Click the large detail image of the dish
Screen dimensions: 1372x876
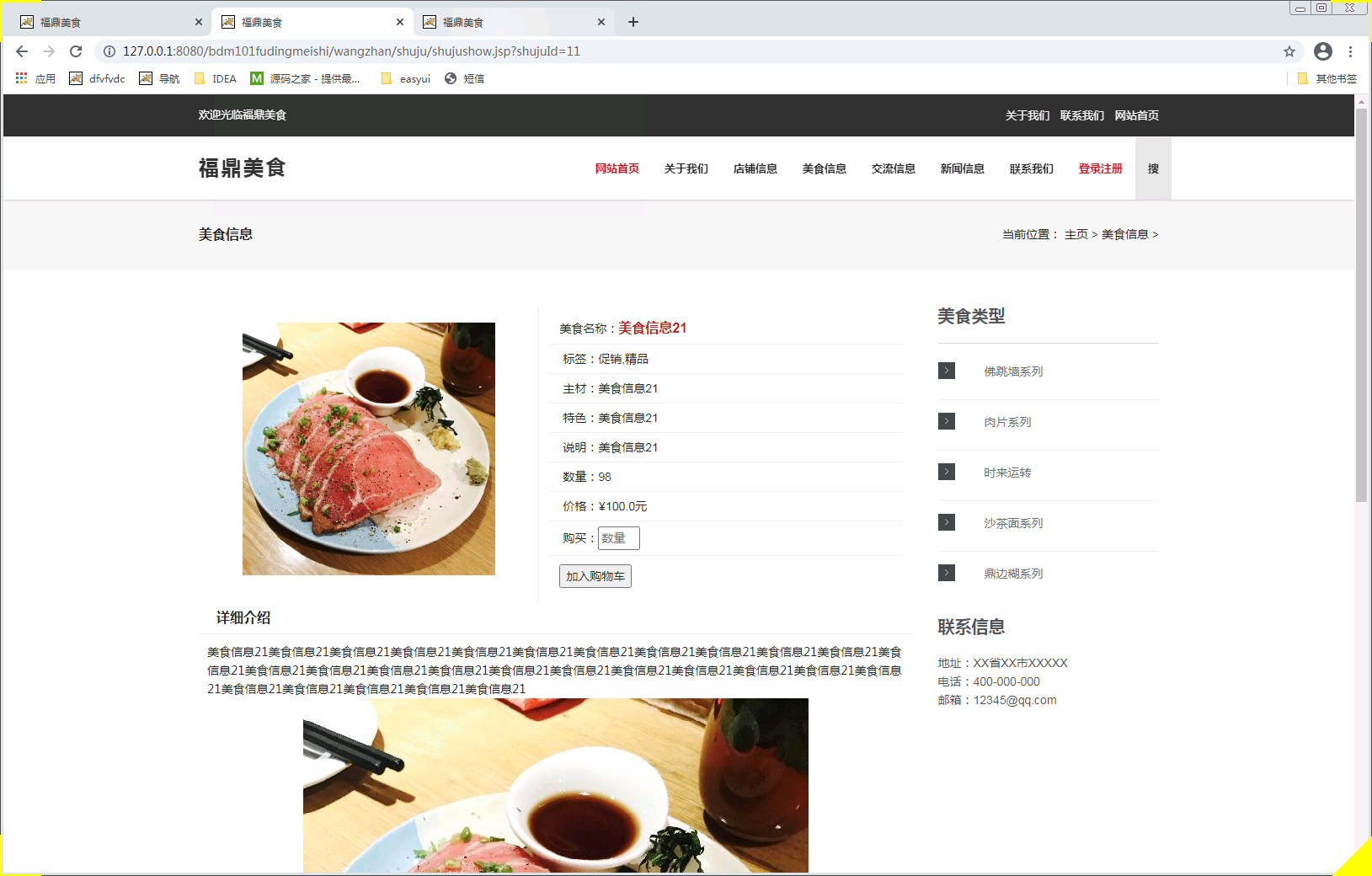coord(556,785)
